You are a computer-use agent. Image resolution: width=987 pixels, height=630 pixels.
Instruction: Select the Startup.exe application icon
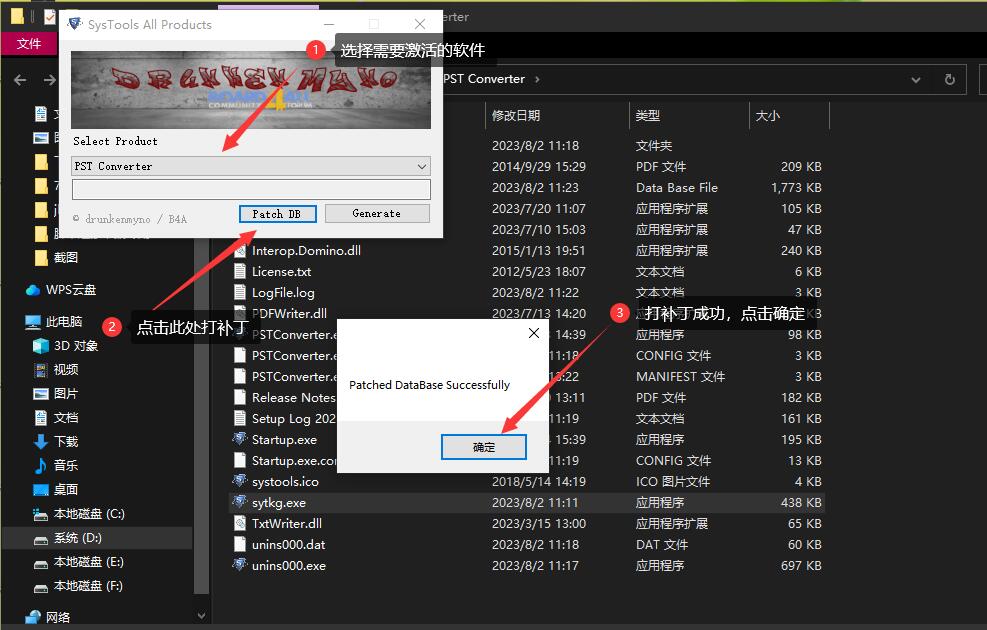(240, 439)
